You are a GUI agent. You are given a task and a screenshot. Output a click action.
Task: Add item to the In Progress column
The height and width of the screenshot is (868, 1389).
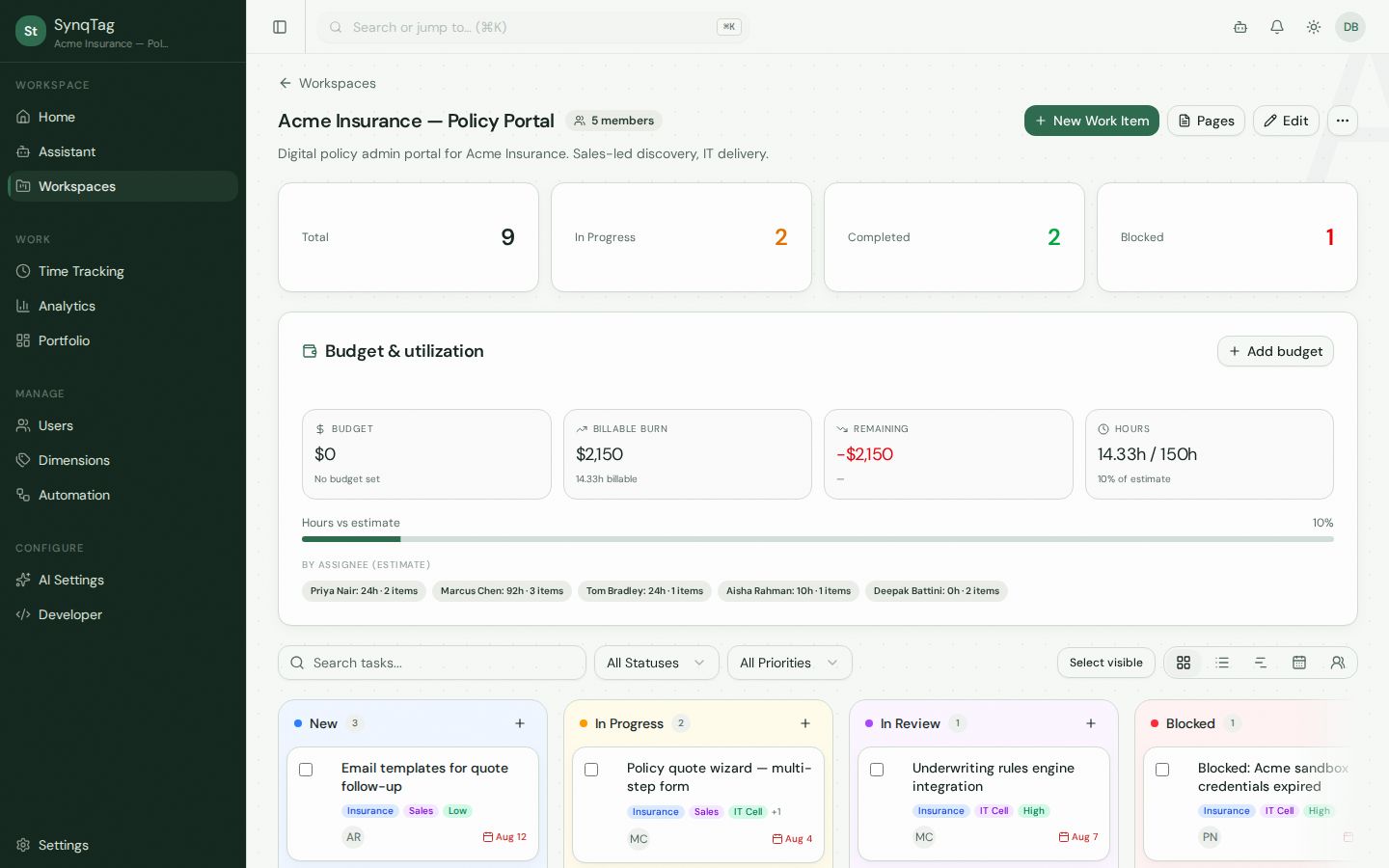click(x=805, y=723)
